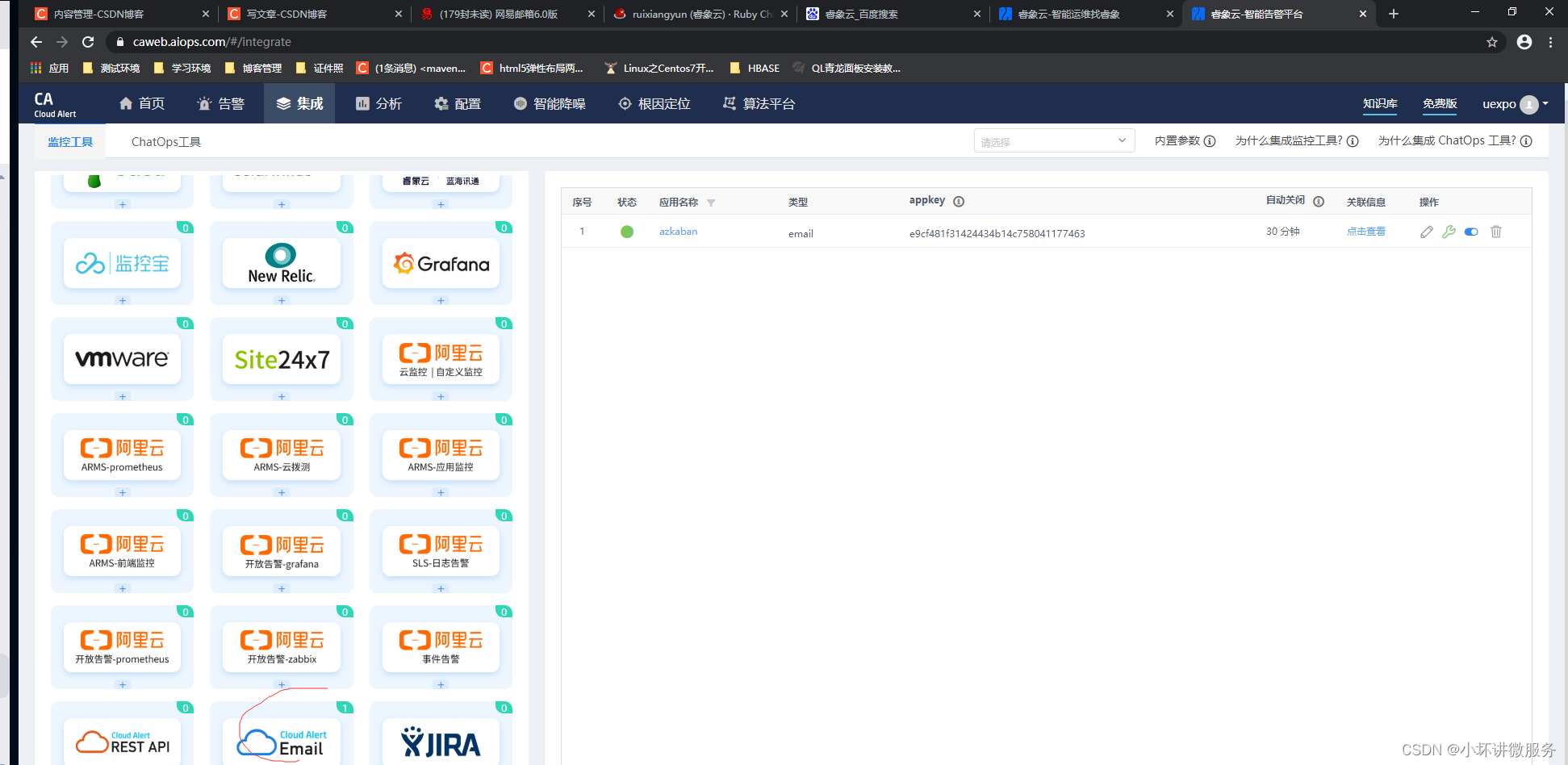
Task: Open the 算法平台 navigation item
Action: click(x=759, y=103)
